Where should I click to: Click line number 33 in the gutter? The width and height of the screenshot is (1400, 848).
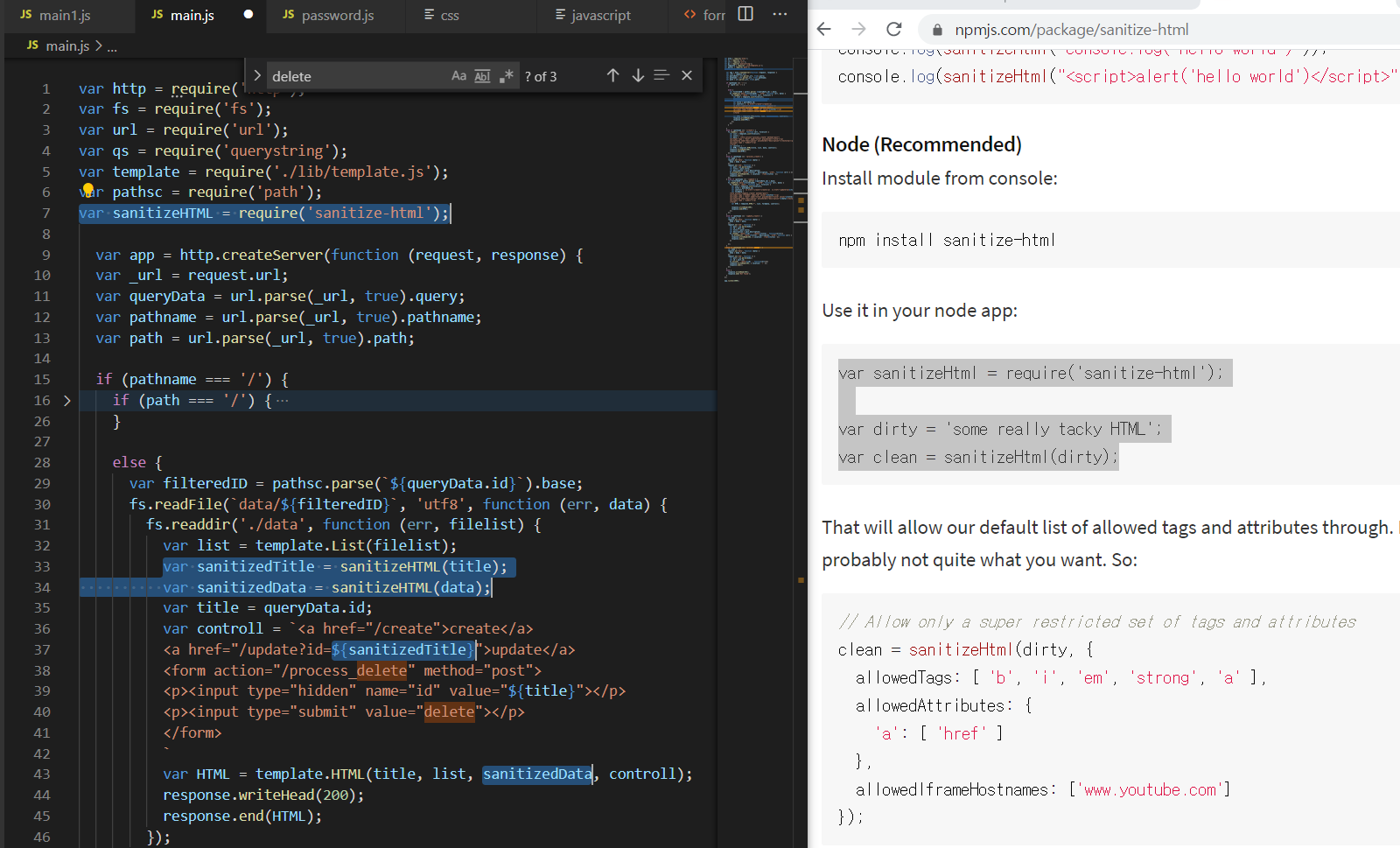pyautogui.click(x=42, y=566)
